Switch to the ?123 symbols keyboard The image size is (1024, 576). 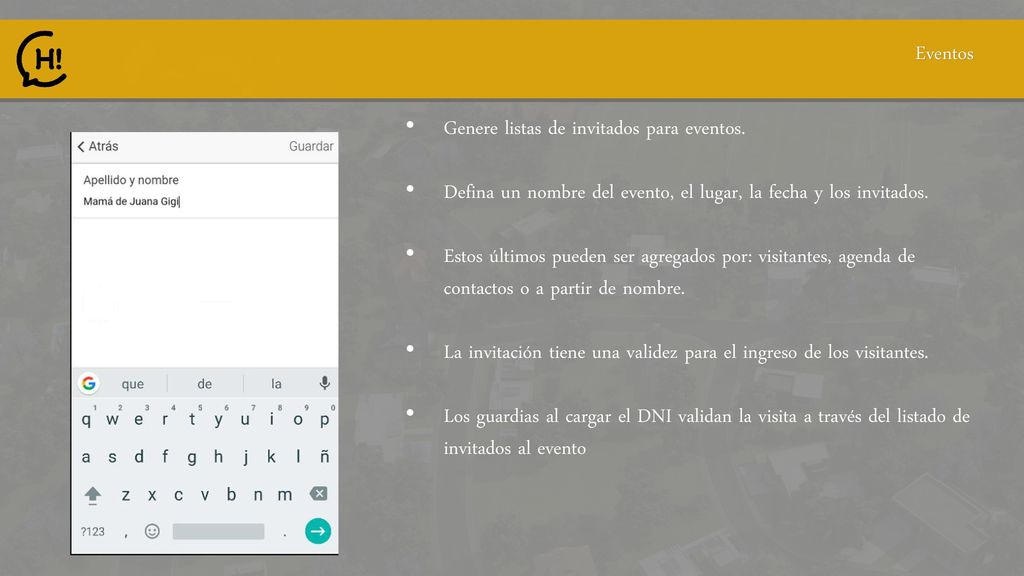pos(93,532)
